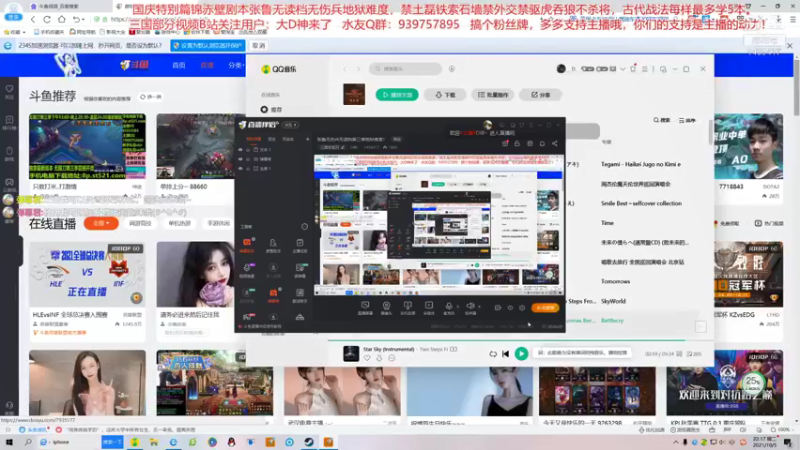This screenshot has height=450, width=800.
Task: Open the follow heart icon in the Douyu sidebar
Action: (9, 89)
